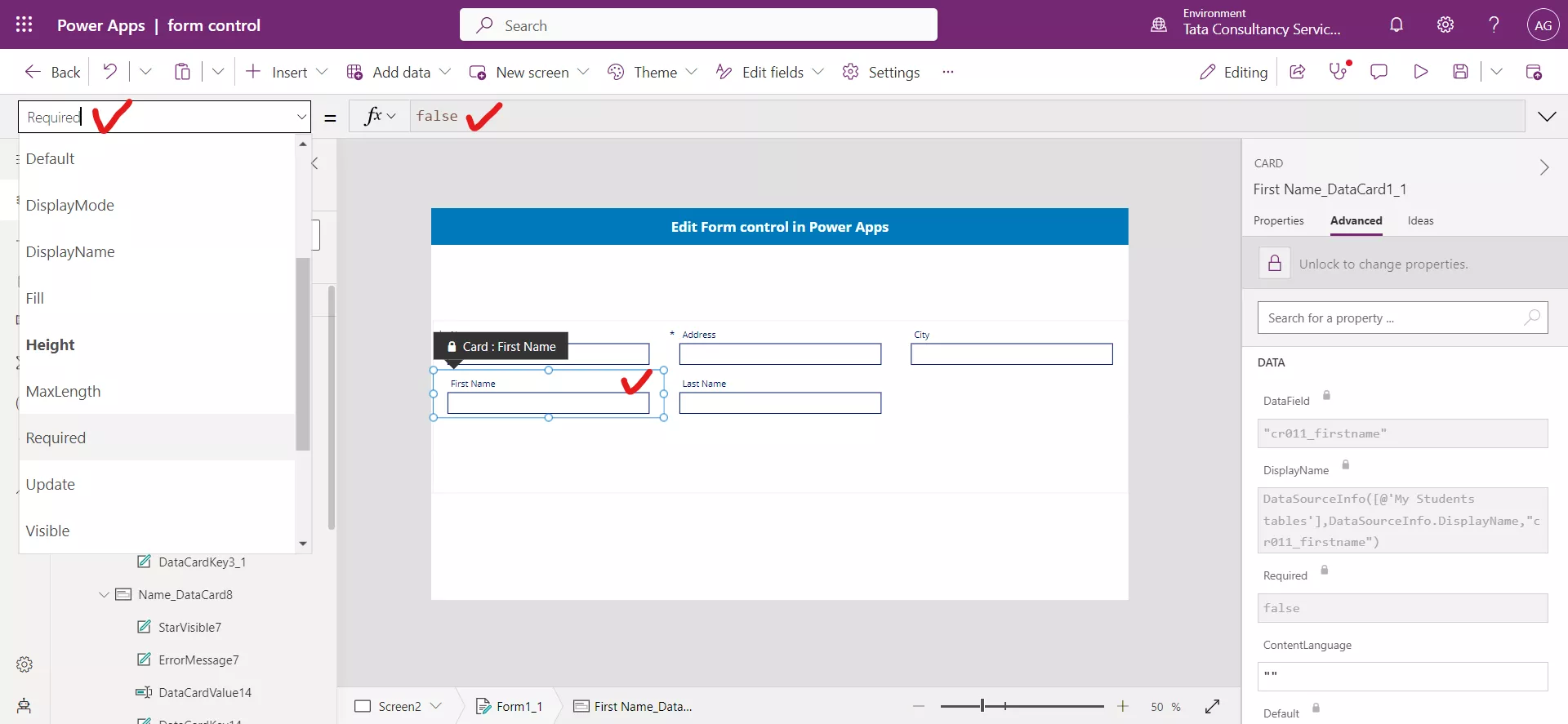
Task: Open Screen2 breadcrumb dropdown
Action: [x=435, y=706]
